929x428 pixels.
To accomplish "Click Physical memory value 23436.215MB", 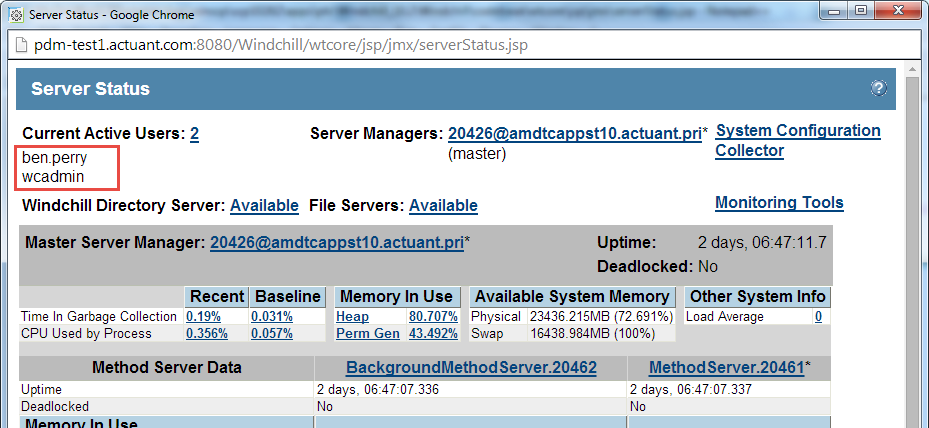I will [x=600, y=317].
